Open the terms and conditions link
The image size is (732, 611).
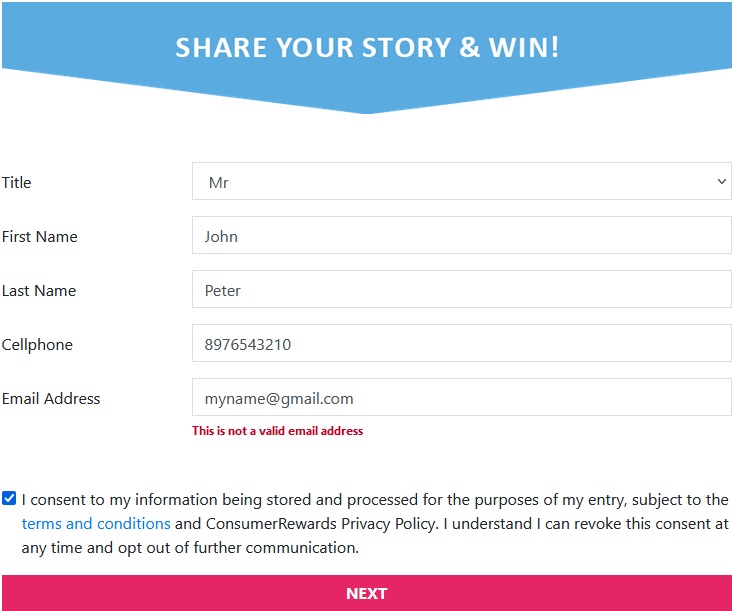[x=96, y=524]
